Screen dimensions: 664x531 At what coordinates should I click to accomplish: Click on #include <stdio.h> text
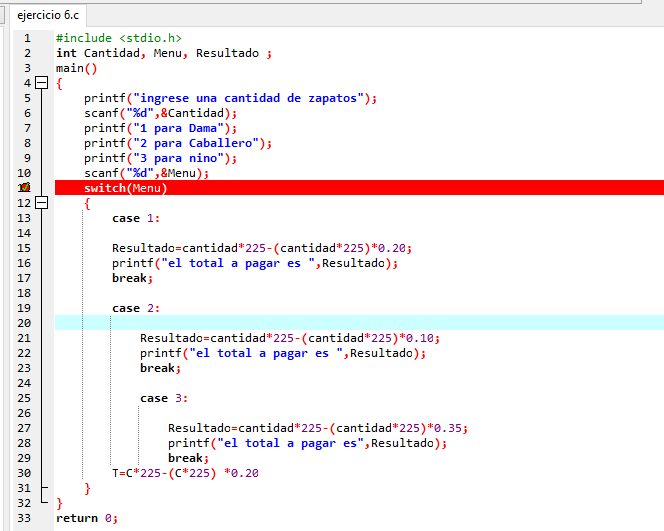tap(119, 38)
